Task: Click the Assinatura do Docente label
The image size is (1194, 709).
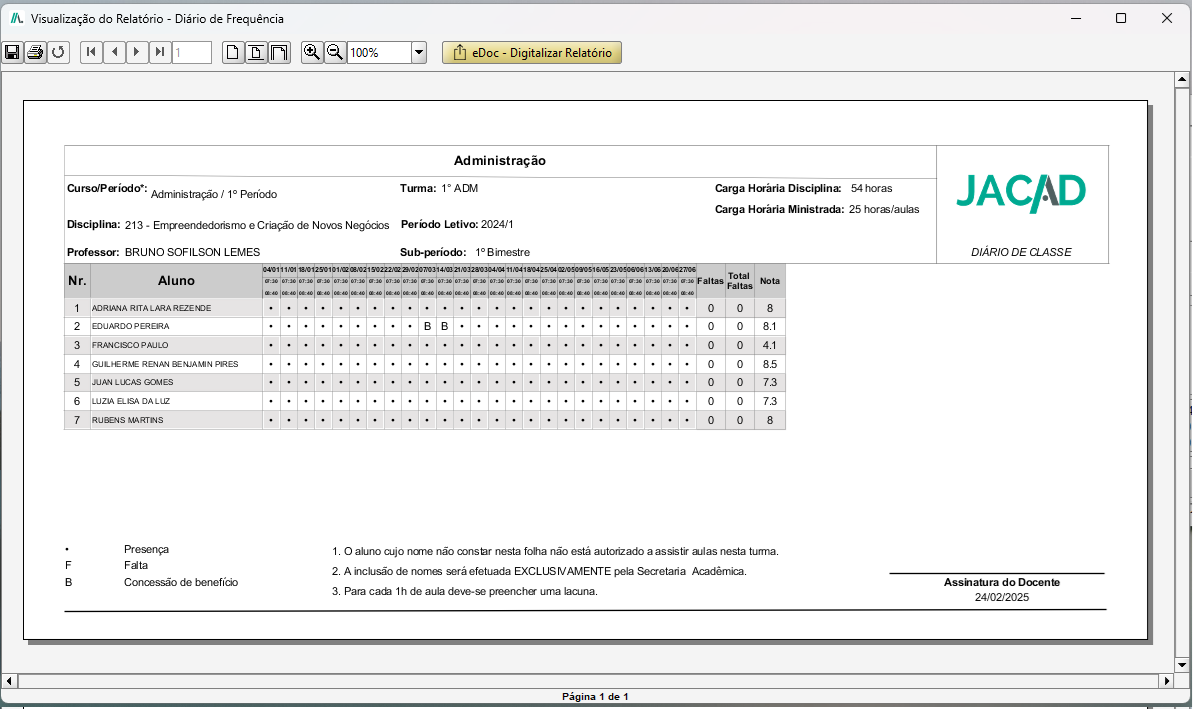Action: 1001,583
